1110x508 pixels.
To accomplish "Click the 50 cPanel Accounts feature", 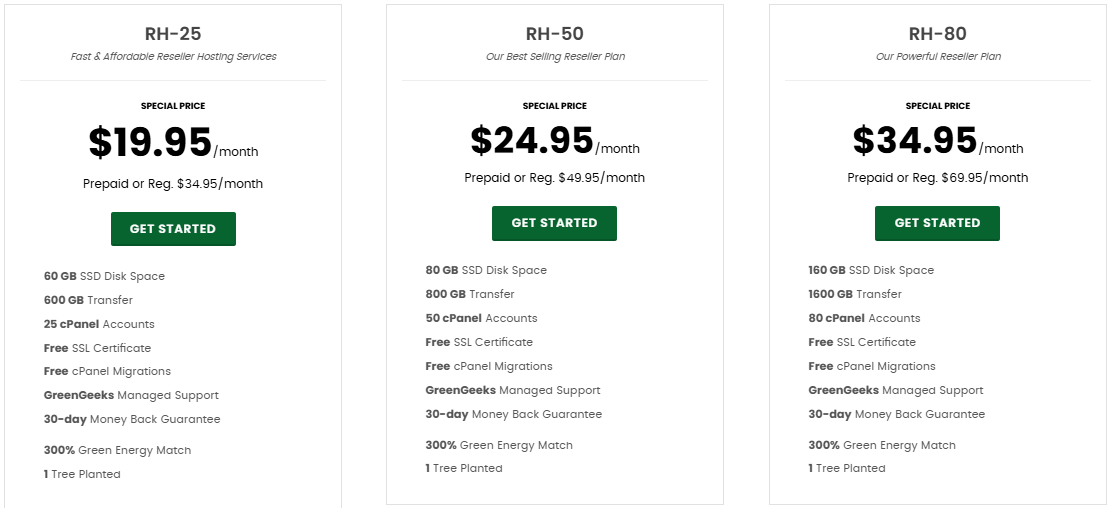I will 481,318.
